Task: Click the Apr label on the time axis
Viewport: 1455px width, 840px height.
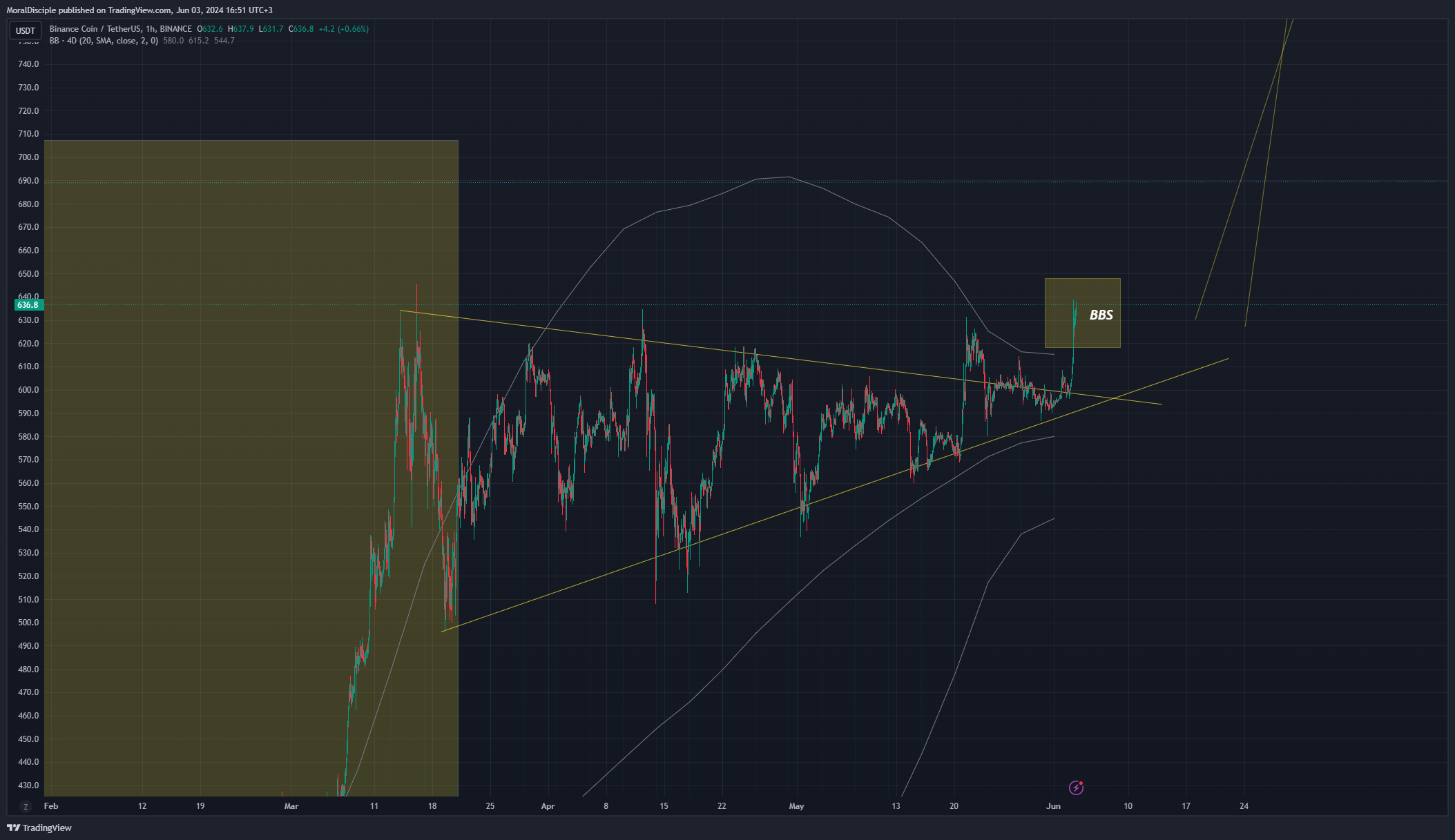Action: (x=548, y=806)
